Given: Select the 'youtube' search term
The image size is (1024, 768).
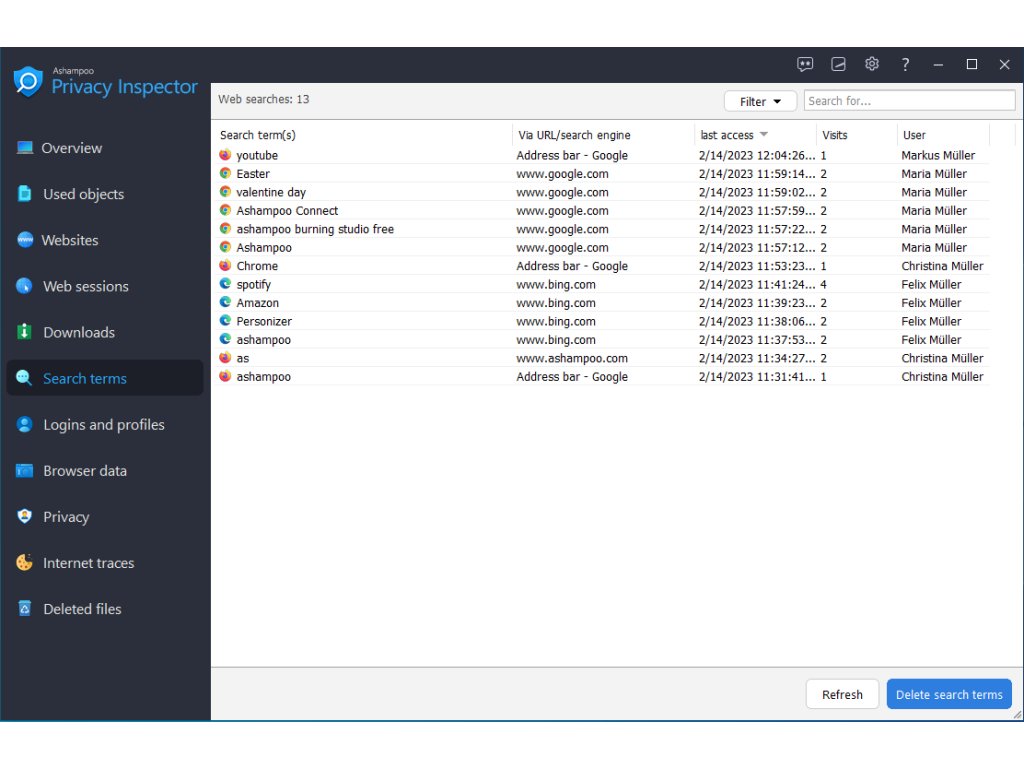Looking at the screenshot, I should [x=257, y=155].
